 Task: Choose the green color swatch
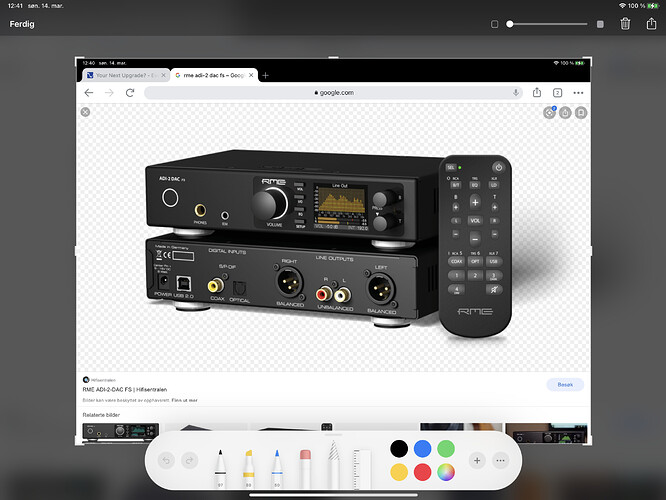pyautogui.click(x=446, y=449)
